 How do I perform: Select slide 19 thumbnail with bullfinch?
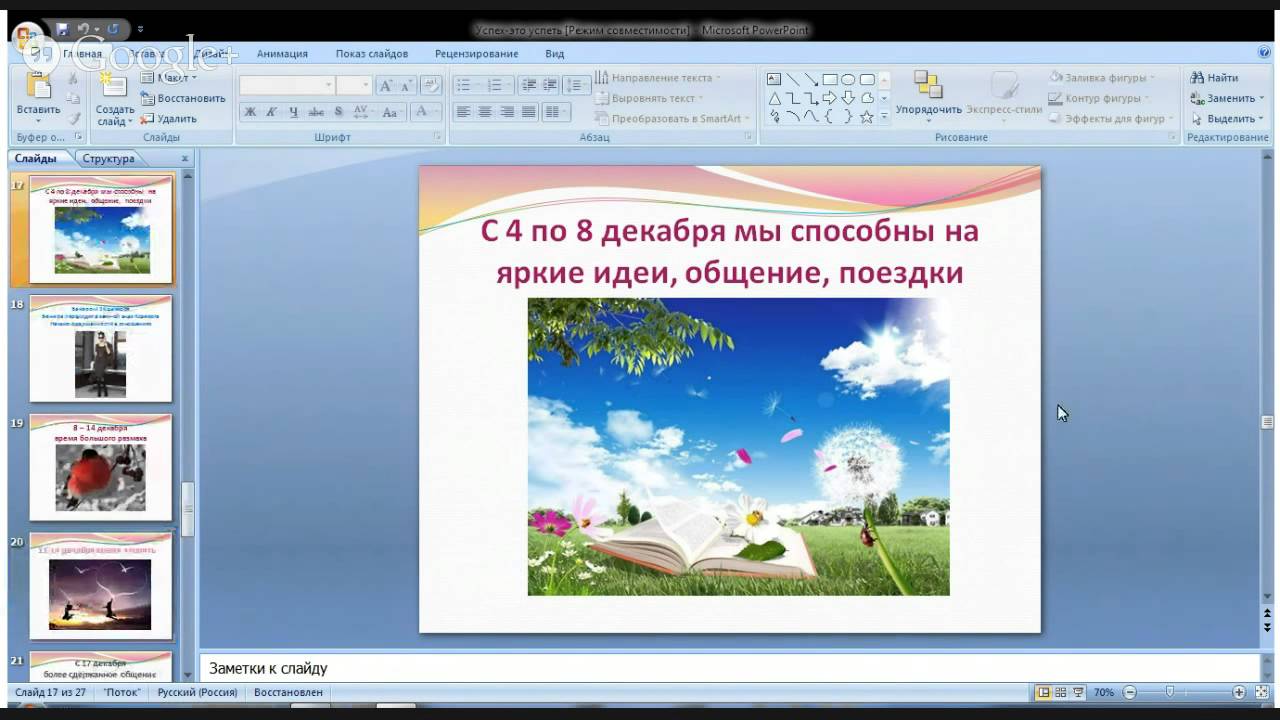[101, 467]
